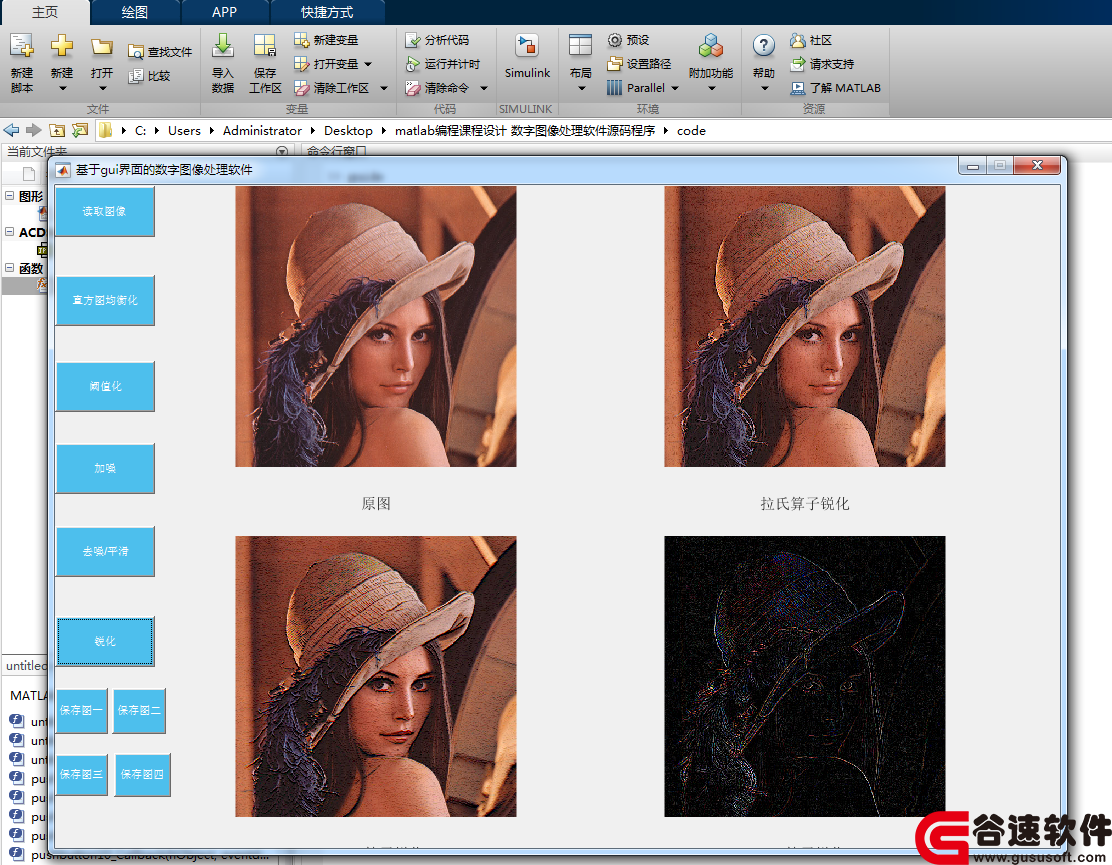The height and width of the screenshot is (865, 1112).
Task: Click the Save Workspace (保存工作区) icon
Action: click(265, 45)
